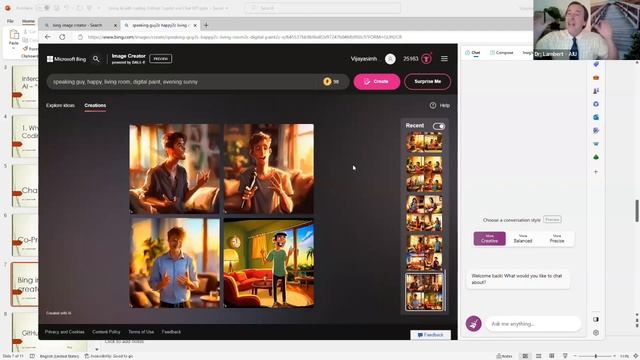Open the Bing hamburger menu
Viewport: 640px width, 360px height.
tap(444, 59)
